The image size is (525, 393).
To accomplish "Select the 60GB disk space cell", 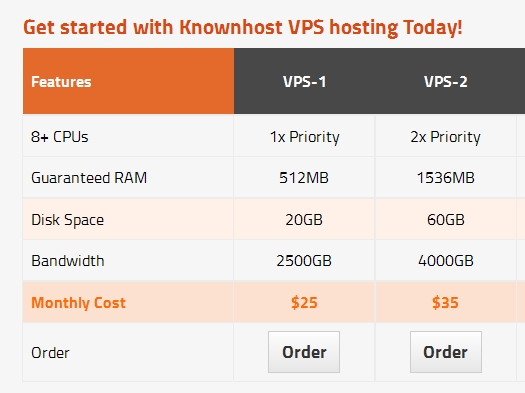I will click(x=445, y=220).
